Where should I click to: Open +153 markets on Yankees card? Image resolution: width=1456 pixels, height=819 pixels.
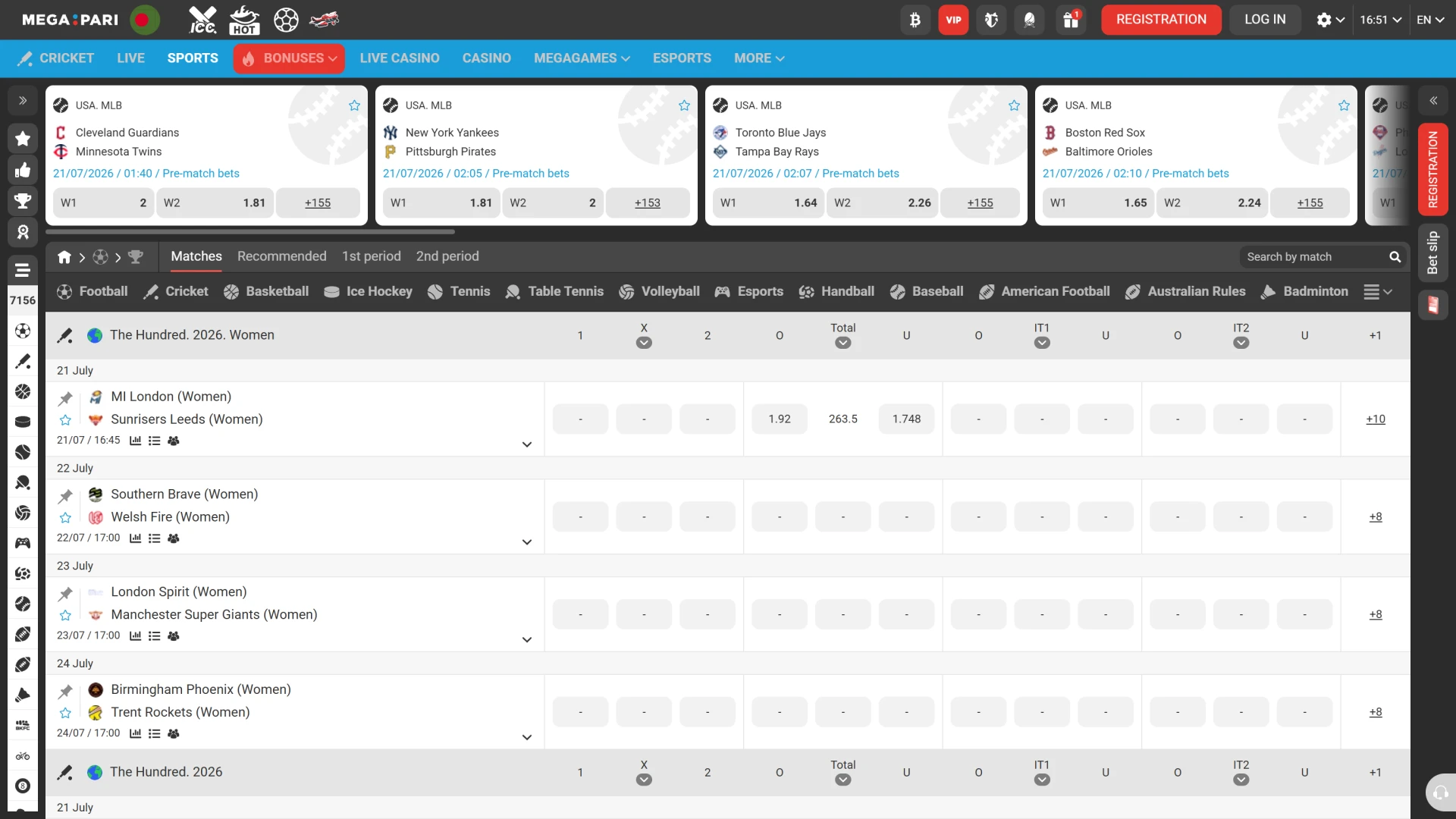(648, 203)
